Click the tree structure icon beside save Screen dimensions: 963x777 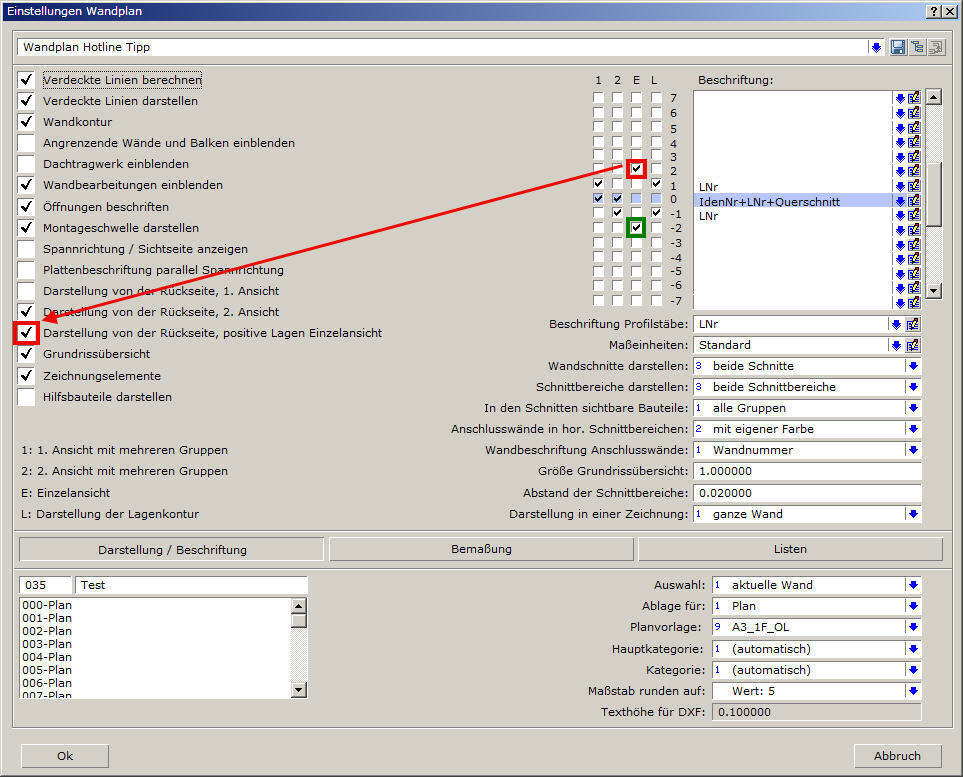(916, 47)
